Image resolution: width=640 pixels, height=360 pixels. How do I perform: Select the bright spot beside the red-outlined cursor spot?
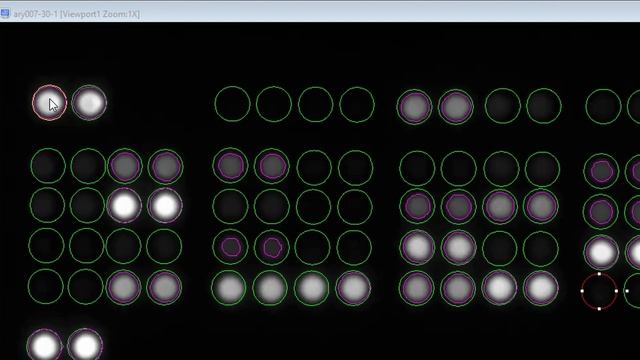tap(89, 102)
